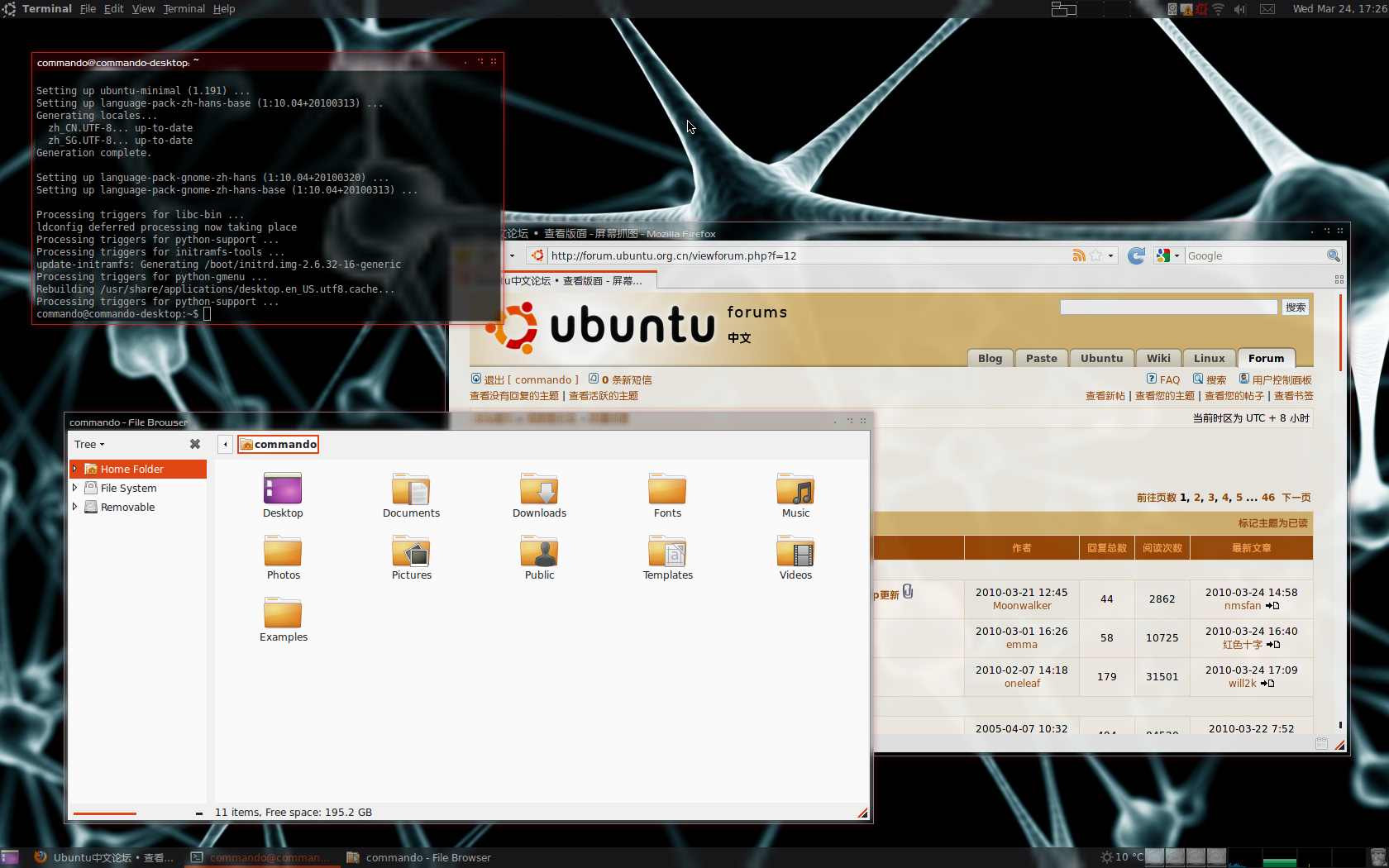
Task: Click Firefox taskbar button Ubuntu中文论坛
Action: pyautogui.click(x=104, y=857)
